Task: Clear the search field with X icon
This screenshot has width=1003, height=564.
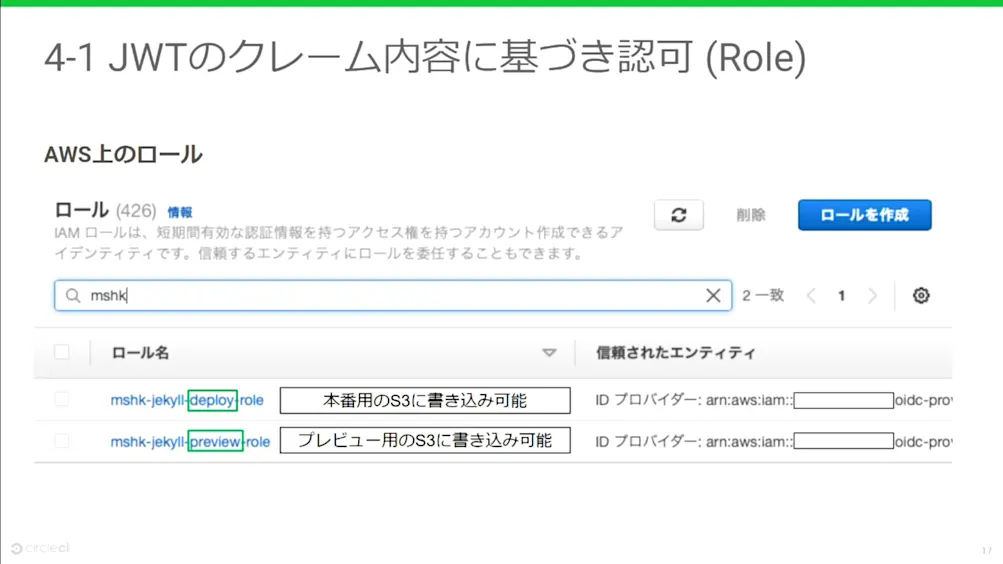Action: (x=713, y=295)
